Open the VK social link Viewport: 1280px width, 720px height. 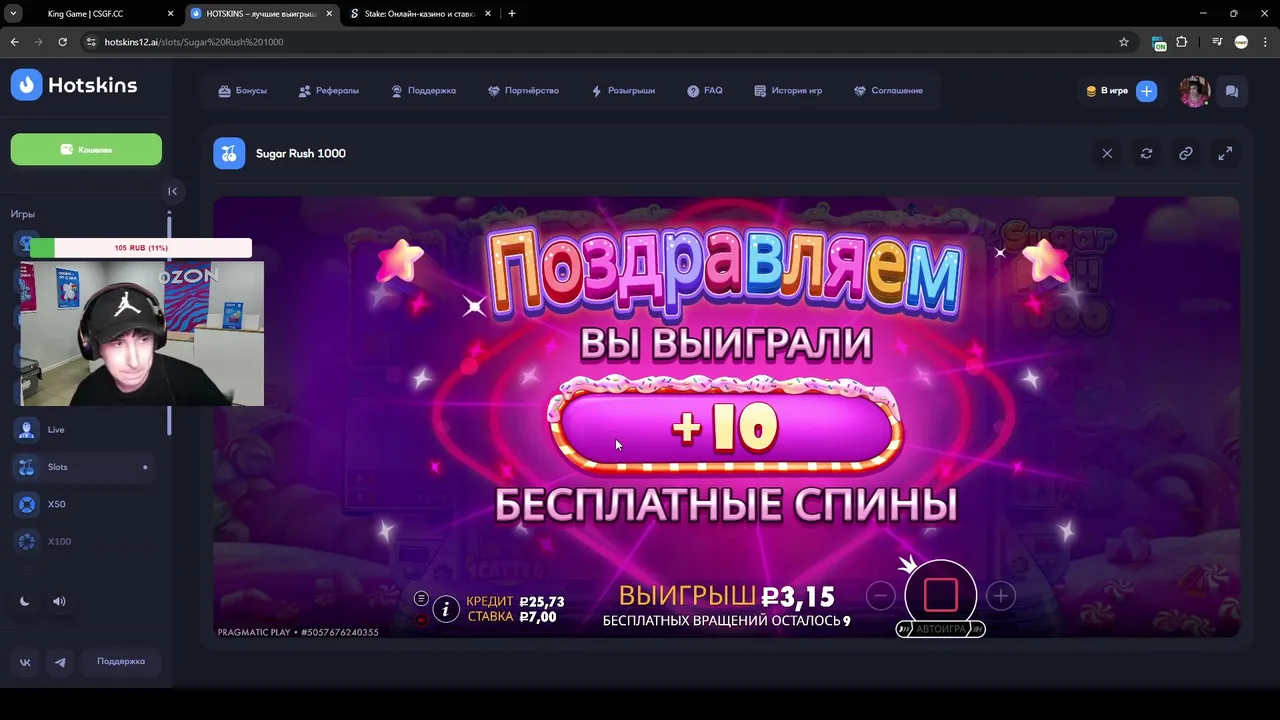pos(25,662)
